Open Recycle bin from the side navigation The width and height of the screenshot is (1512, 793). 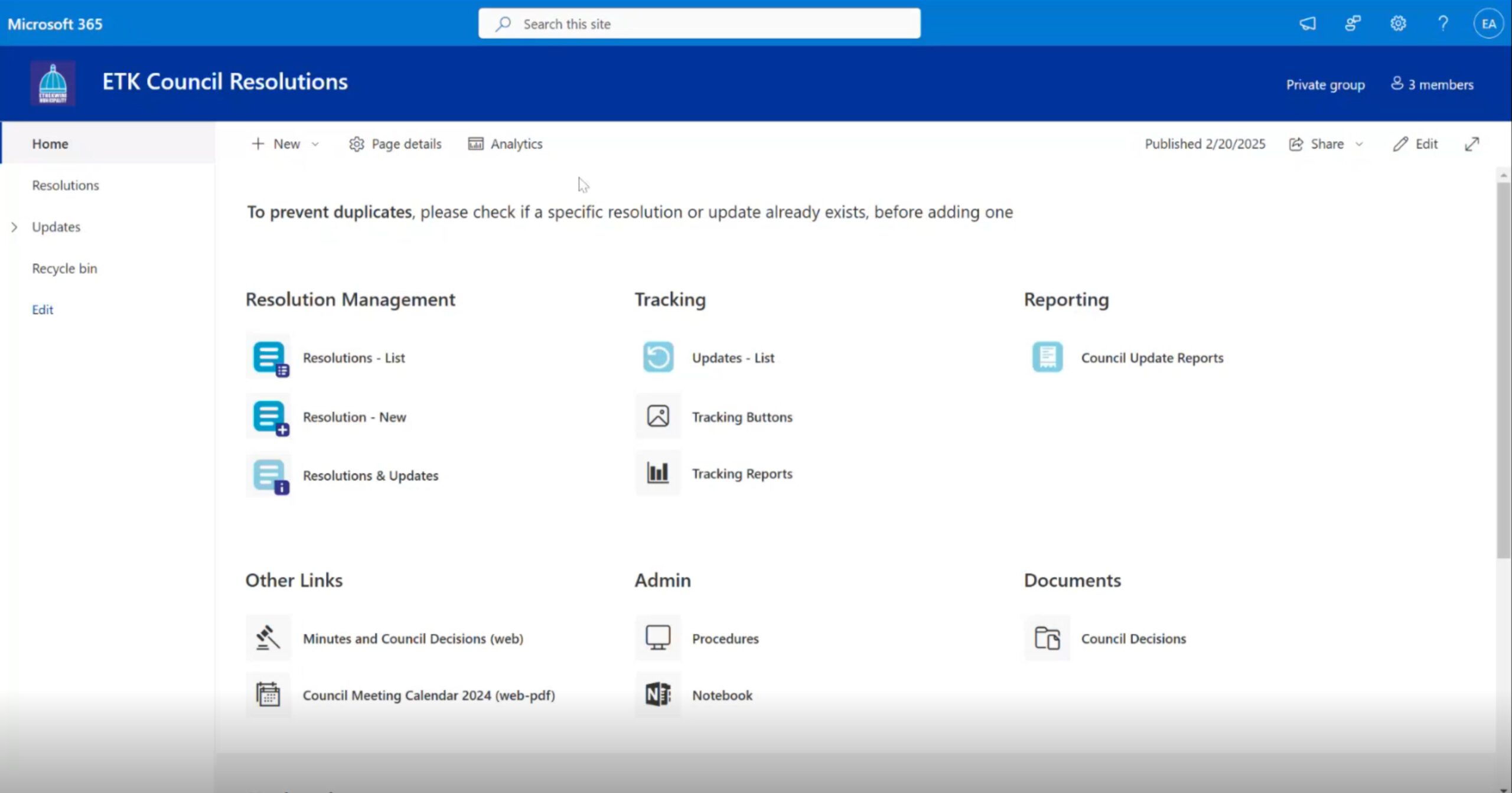pyautogui.click(x=64, y=269)
